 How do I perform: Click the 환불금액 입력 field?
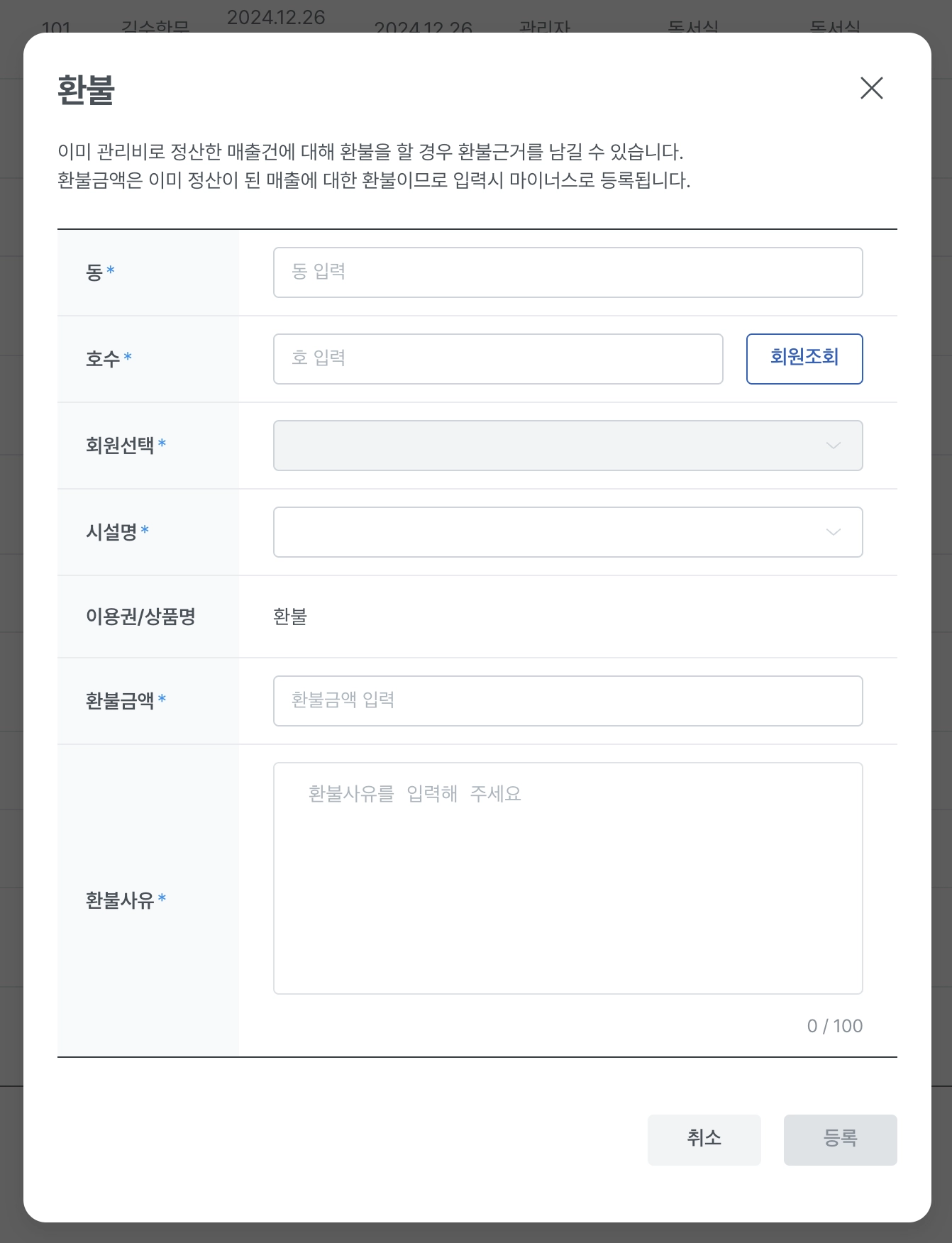tap(568, 701)
